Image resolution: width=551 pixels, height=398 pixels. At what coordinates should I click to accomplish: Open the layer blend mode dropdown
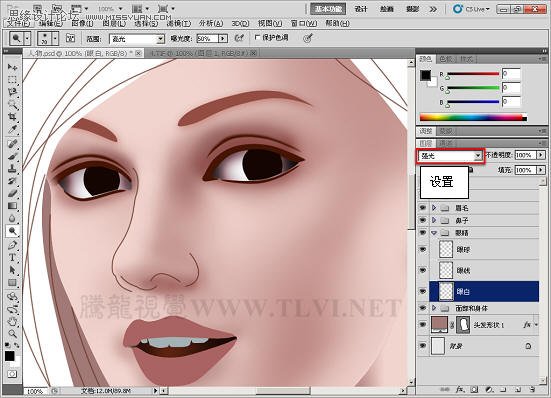coord(450,156)
